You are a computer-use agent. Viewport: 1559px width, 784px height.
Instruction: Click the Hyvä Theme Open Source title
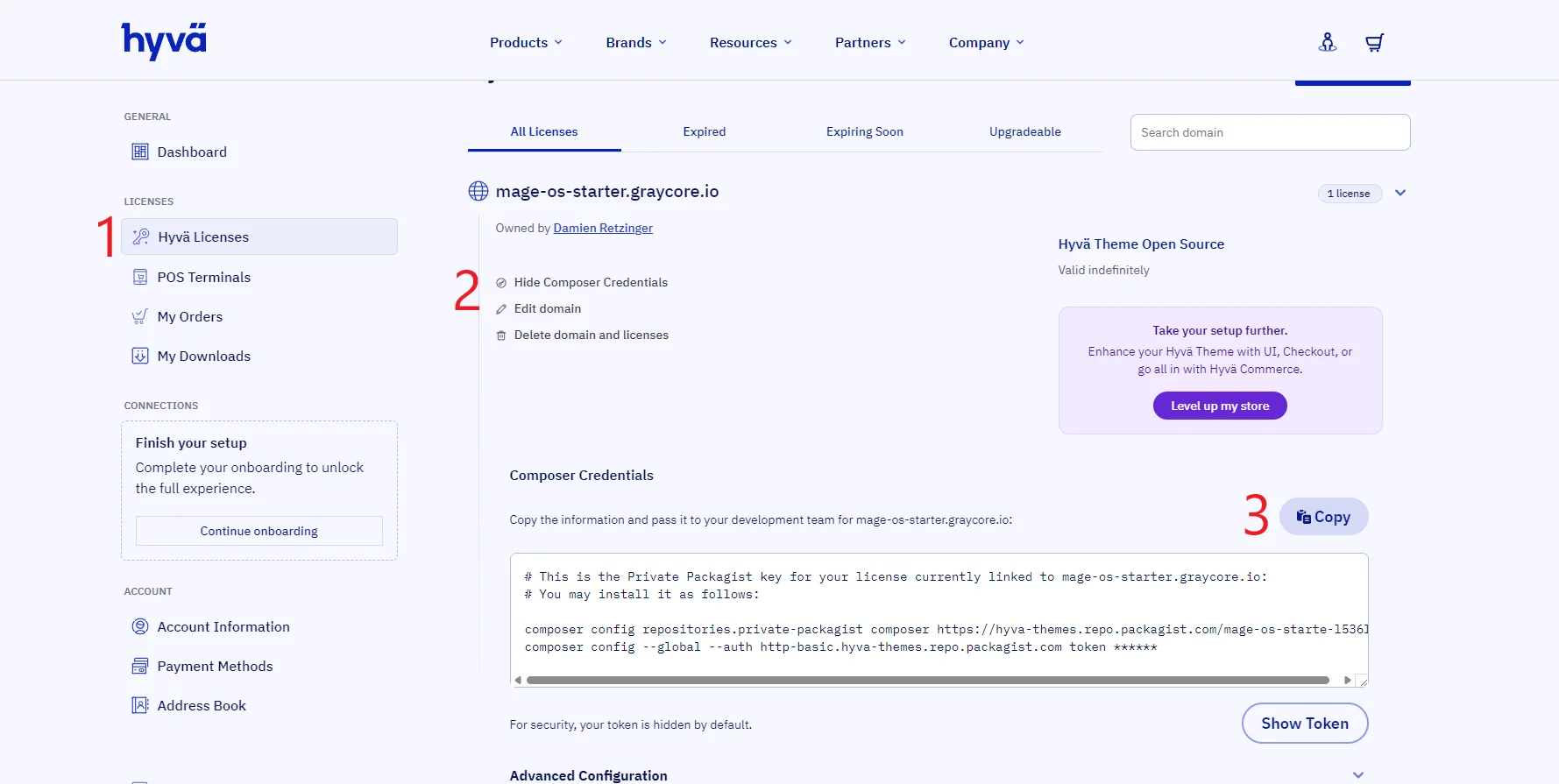click(x=1141, y=244)
